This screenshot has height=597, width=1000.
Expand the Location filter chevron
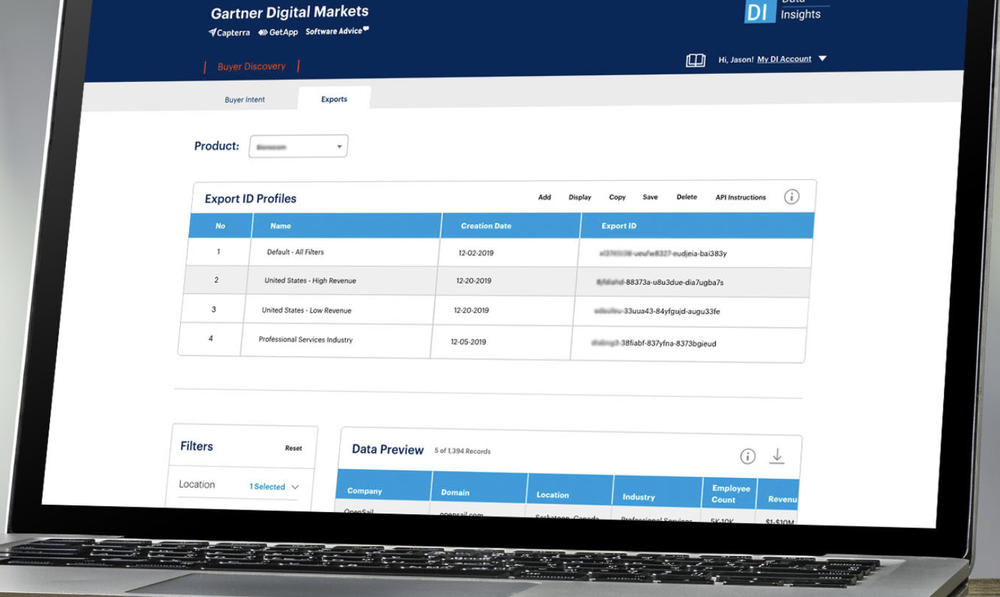pos(295,487)
